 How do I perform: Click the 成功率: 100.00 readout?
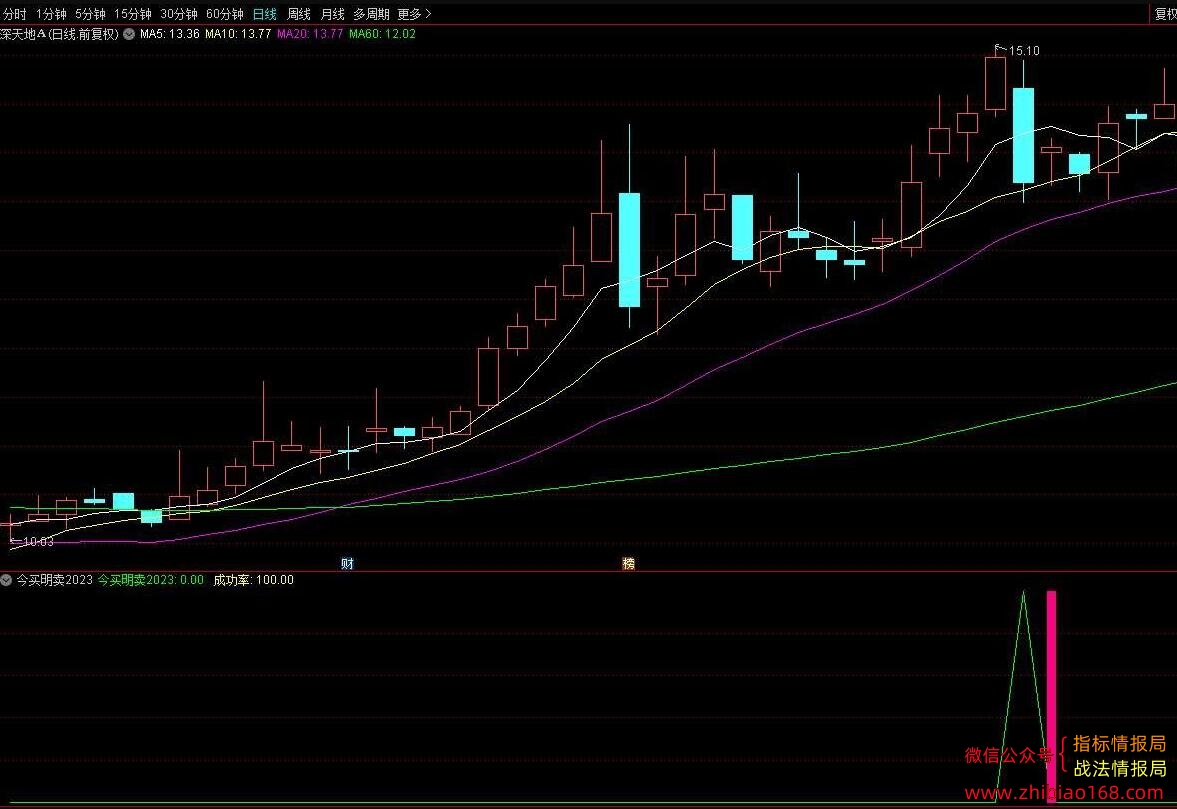click(253, 580)
